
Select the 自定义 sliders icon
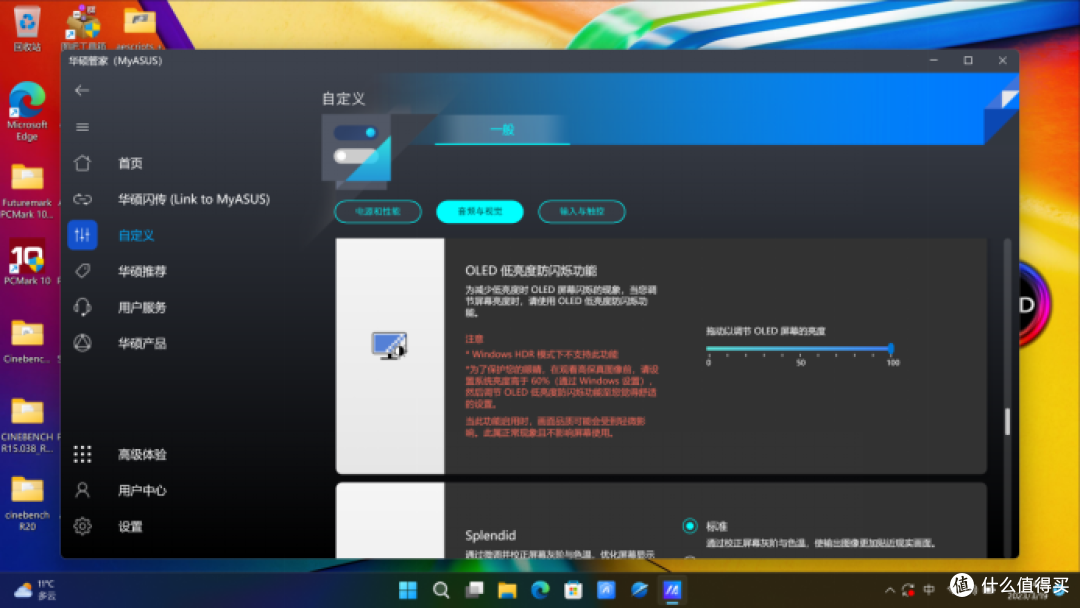pos(82,235)
